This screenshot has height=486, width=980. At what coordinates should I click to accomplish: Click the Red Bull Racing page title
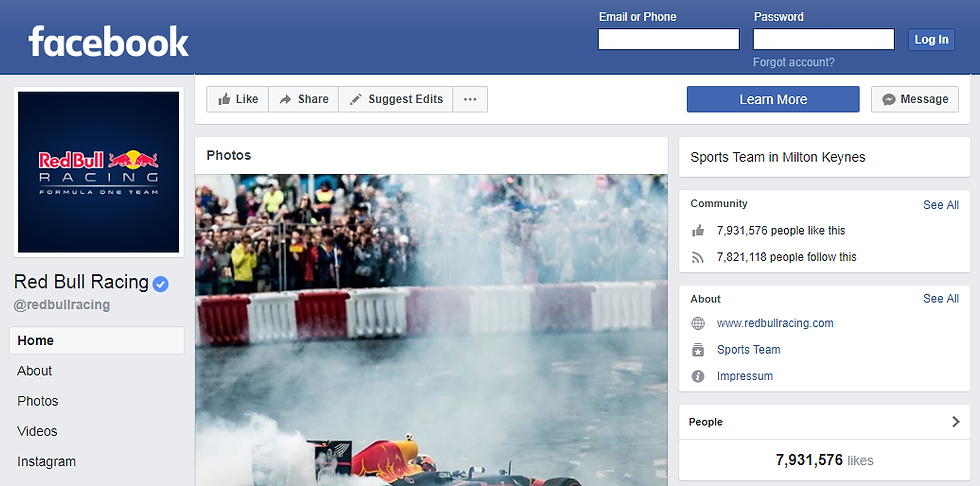[81, 282]
